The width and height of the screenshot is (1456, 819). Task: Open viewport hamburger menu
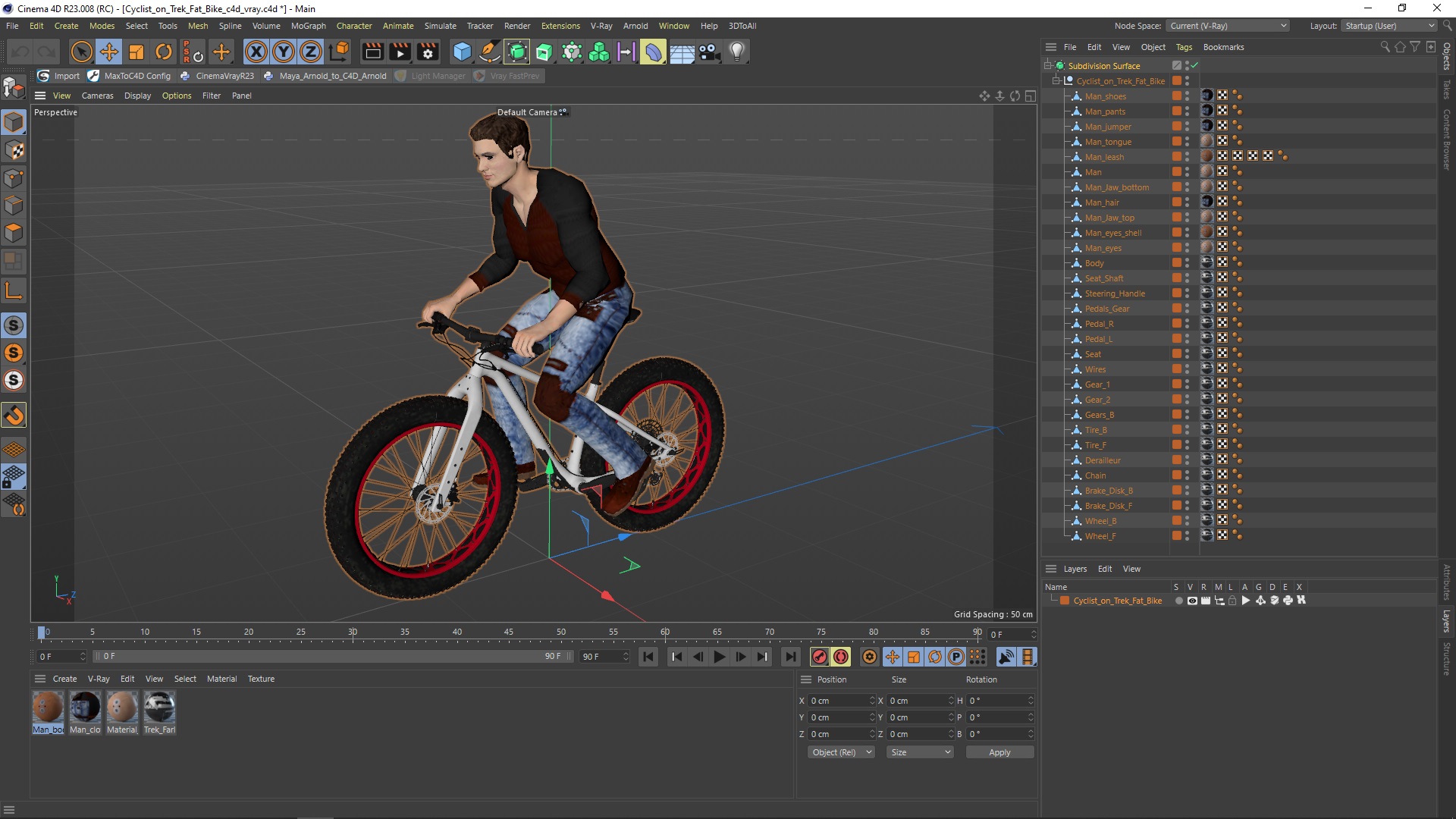tap(40, 96)
